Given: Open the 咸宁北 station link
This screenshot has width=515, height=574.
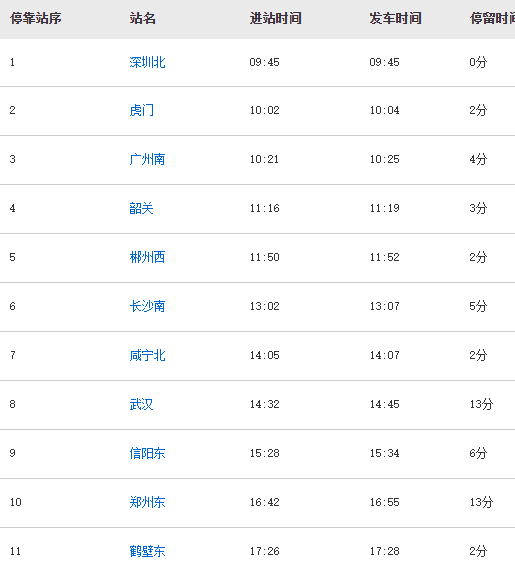Looking at the screenshot, I should 147,355.
